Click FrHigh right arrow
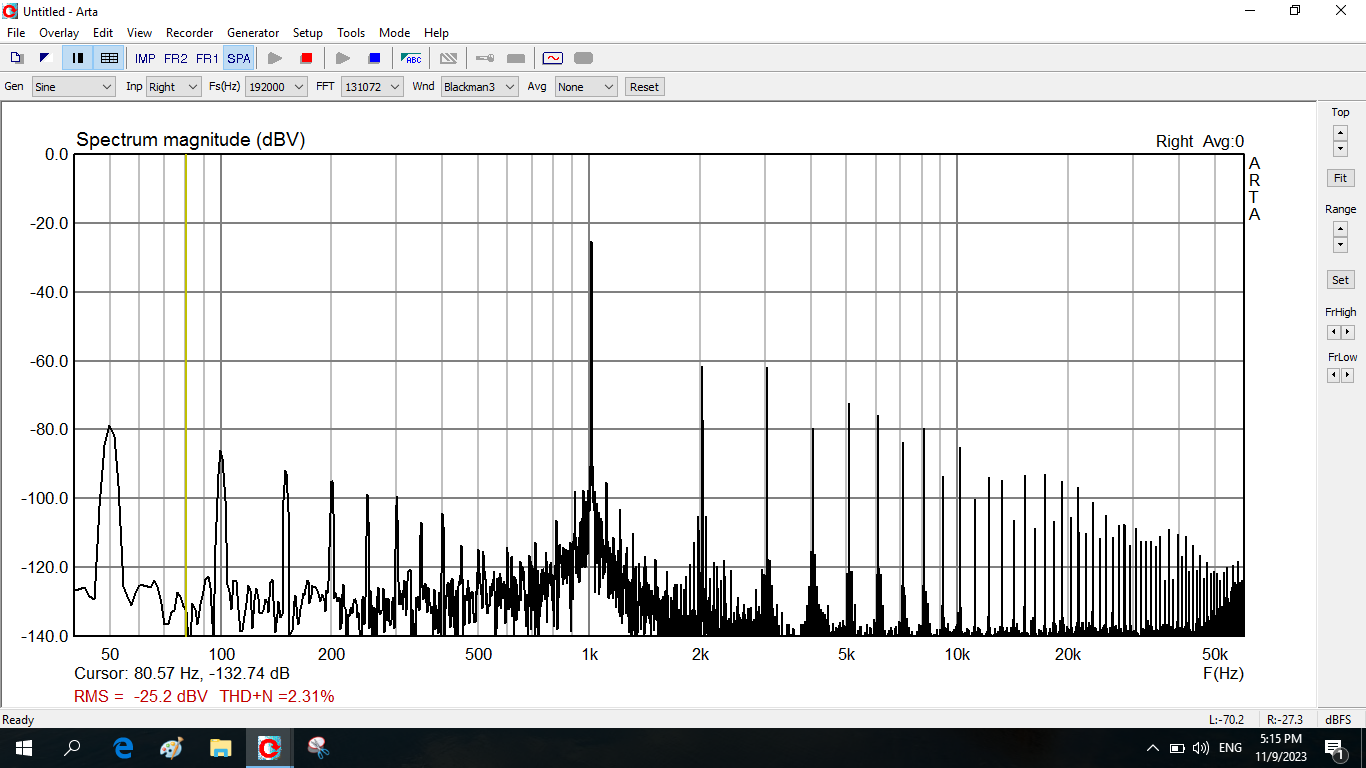Viewport: 1366px width, 768px height. pos(1347,332)
